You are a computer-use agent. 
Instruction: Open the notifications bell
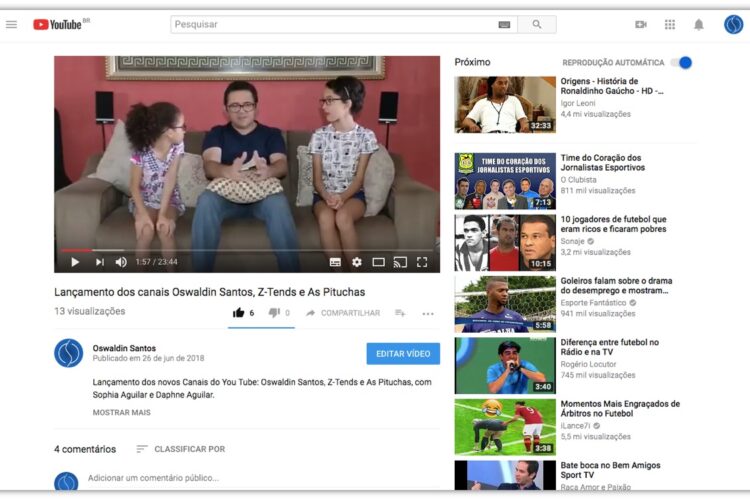point(699,24)
